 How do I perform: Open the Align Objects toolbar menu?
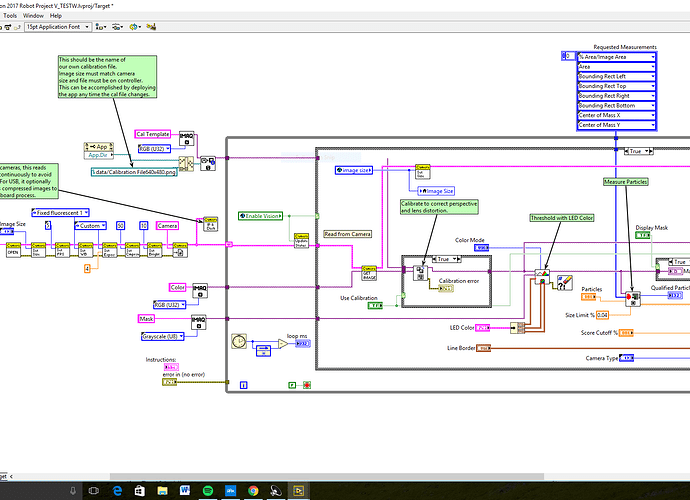coord(101,27)
